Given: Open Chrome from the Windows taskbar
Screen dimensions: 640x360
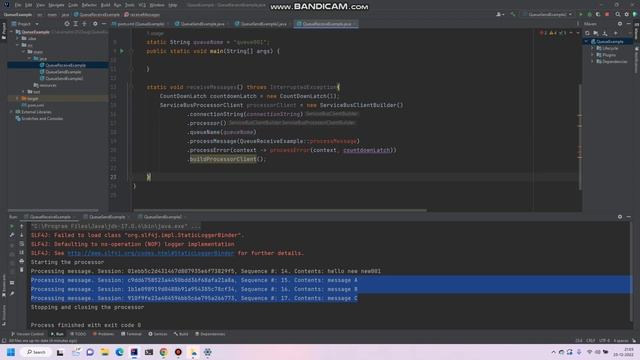Looking at the screenshot, I should pyautogui.click(x=164, y=352).
